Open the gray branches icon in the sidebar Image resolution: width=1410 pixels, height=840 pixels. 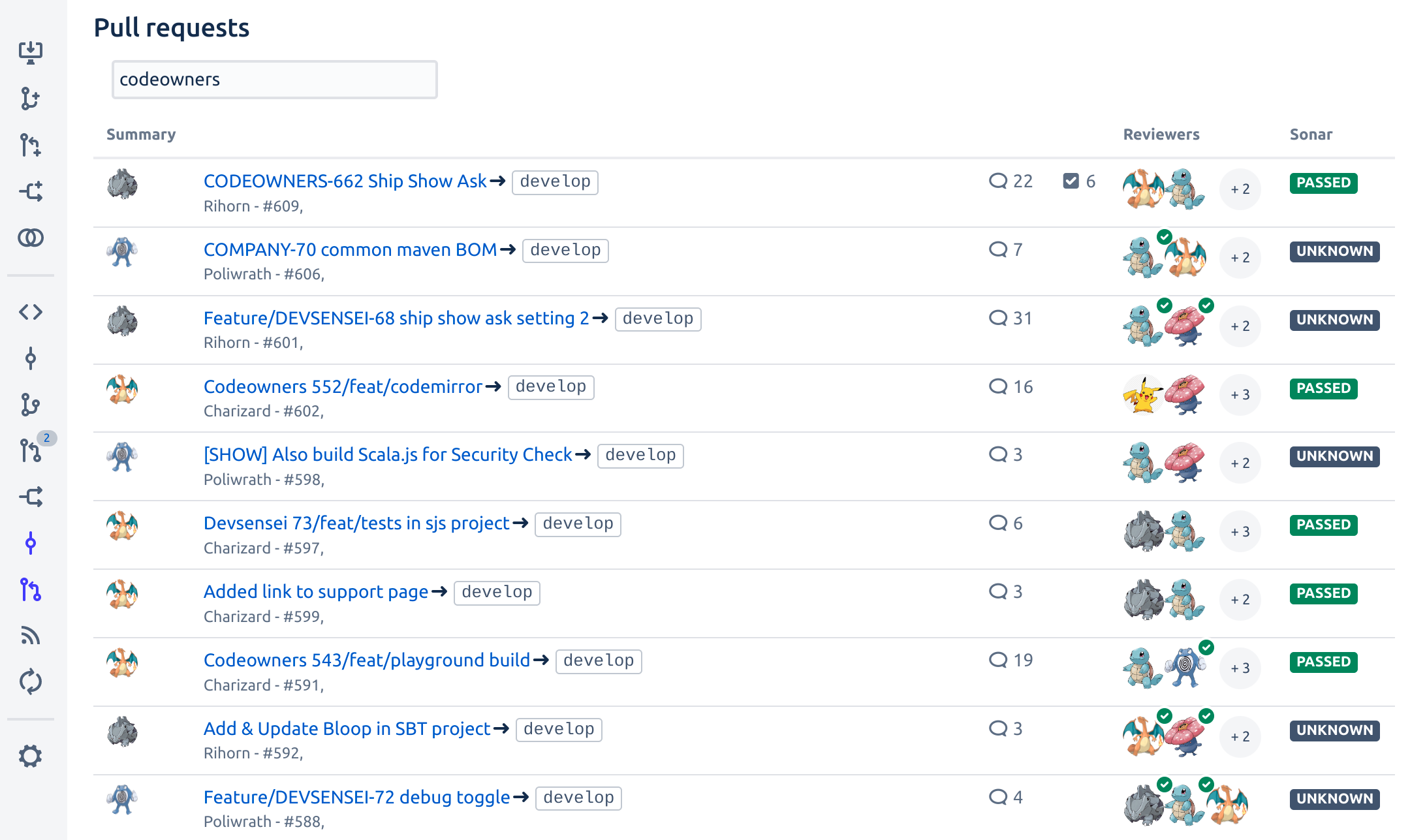(x=31, y=405)
